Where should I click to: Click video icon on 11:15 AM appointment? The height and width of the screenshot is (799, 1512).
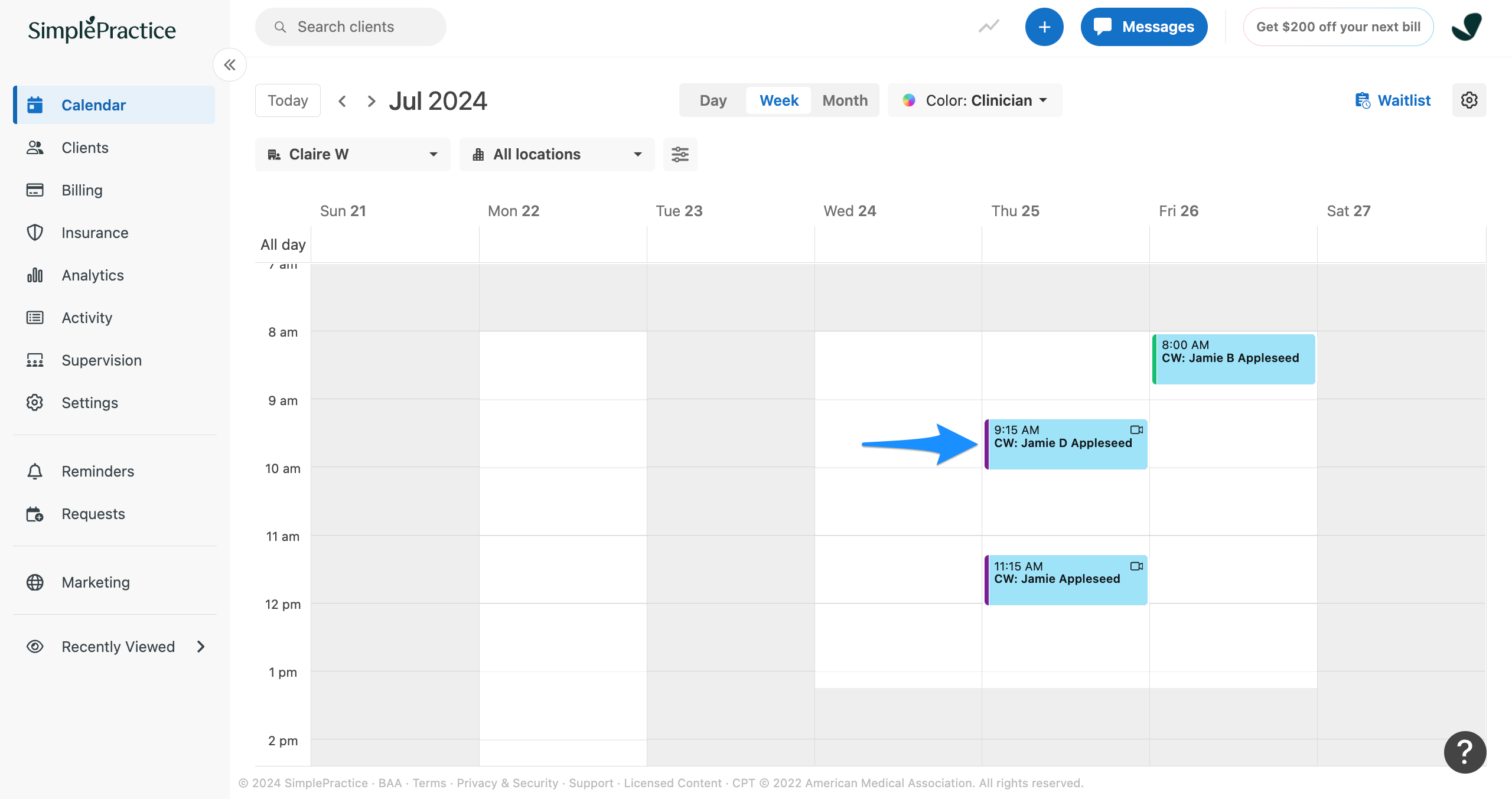pyautogui.click(x=1136, y=566)
